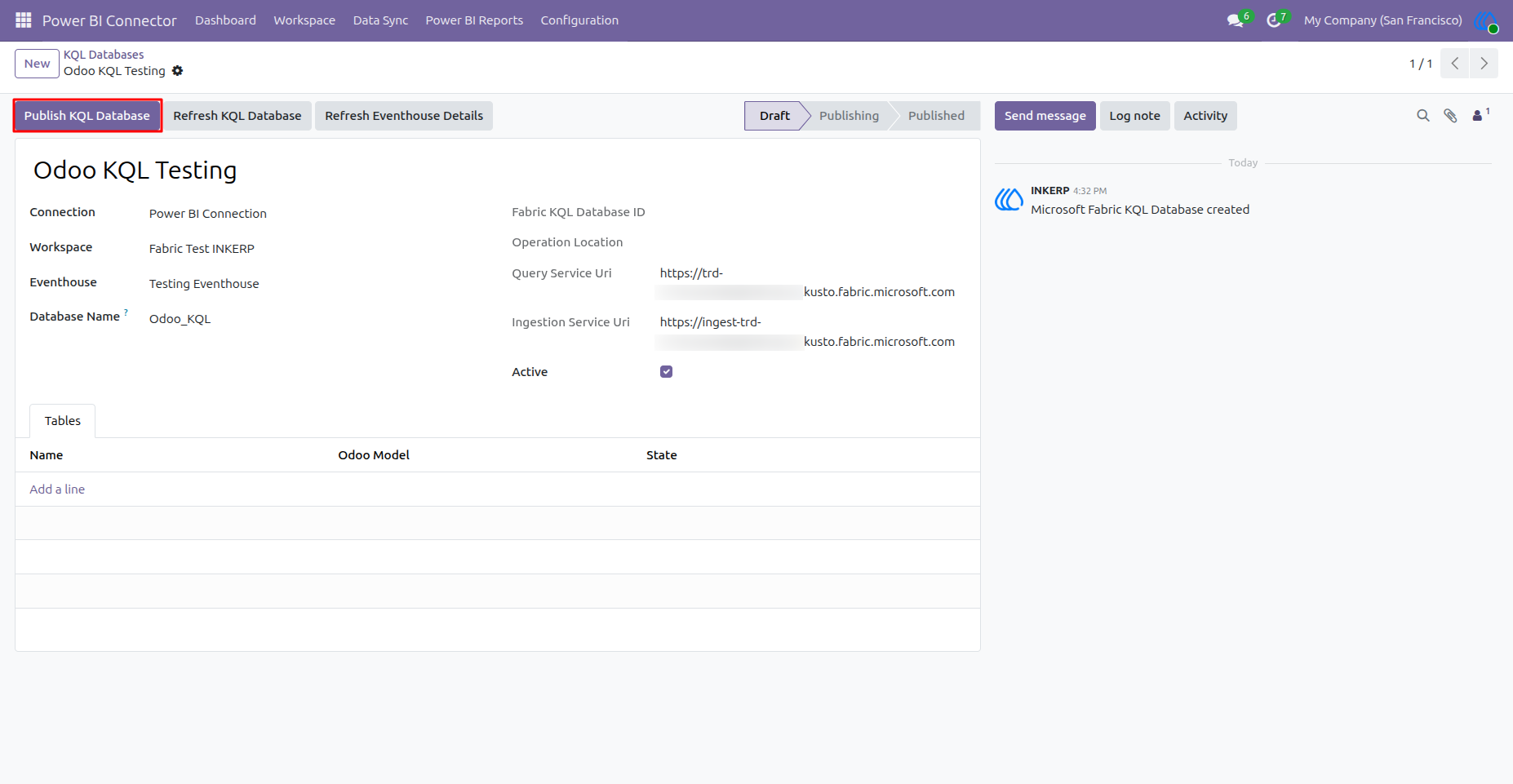Screen dimensions: 1513x784
Task: Click the chatter search magnifier icon
Action: click(1423, 116)
